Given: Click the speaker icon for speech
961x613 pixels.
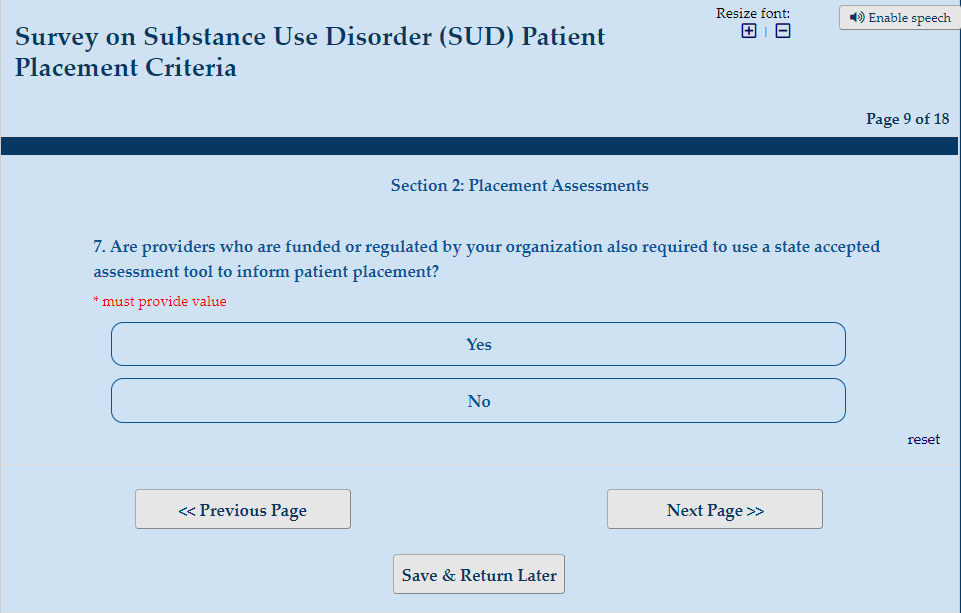Looking at the screenshot, I should click(857, 18).
